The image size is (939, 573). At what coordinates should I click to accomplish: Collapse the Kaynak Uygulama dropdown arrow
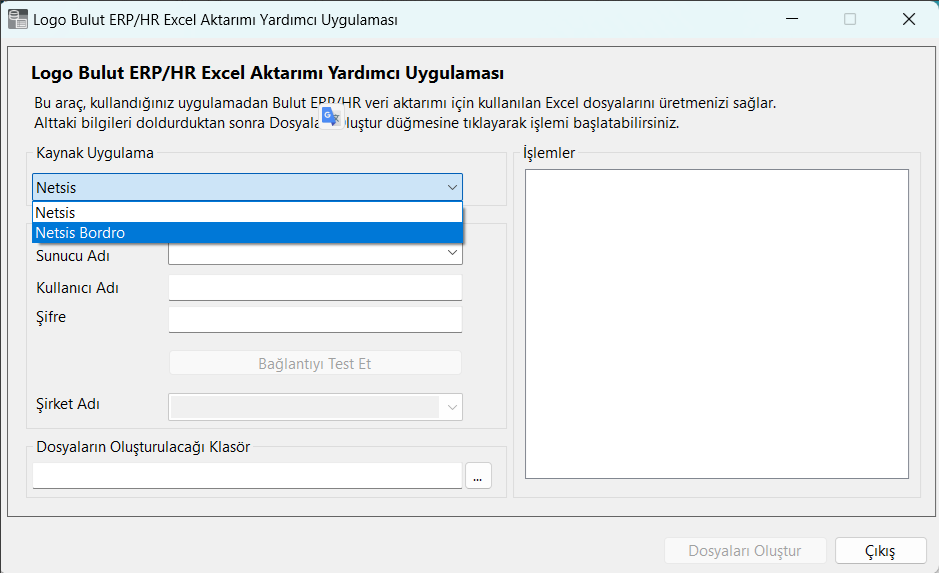pos(451,187)
